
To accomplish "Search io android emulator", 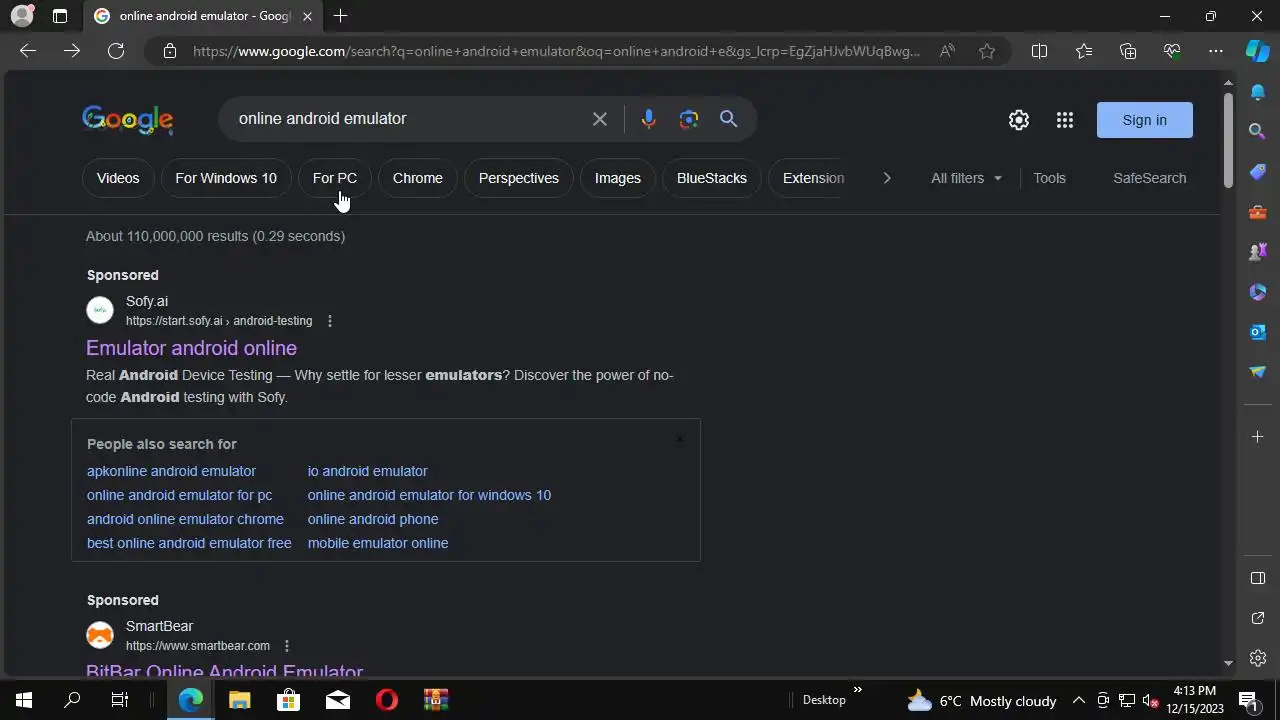I will click(367, 471).
